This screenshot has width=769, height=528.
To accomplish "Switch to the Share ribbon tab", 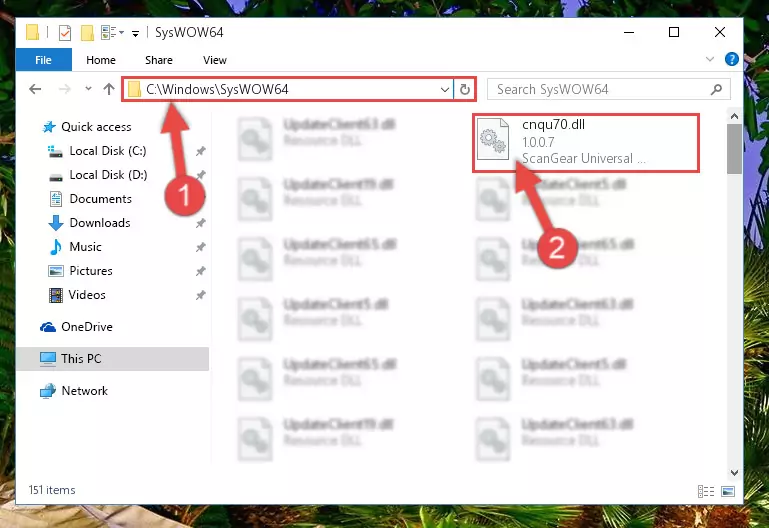I will 158,60.
